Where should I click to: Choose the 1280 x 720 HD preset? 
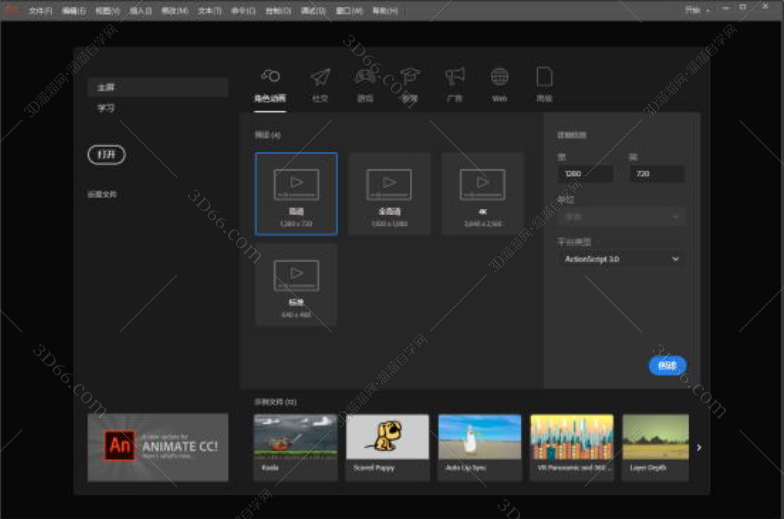(x=296, y=193)
